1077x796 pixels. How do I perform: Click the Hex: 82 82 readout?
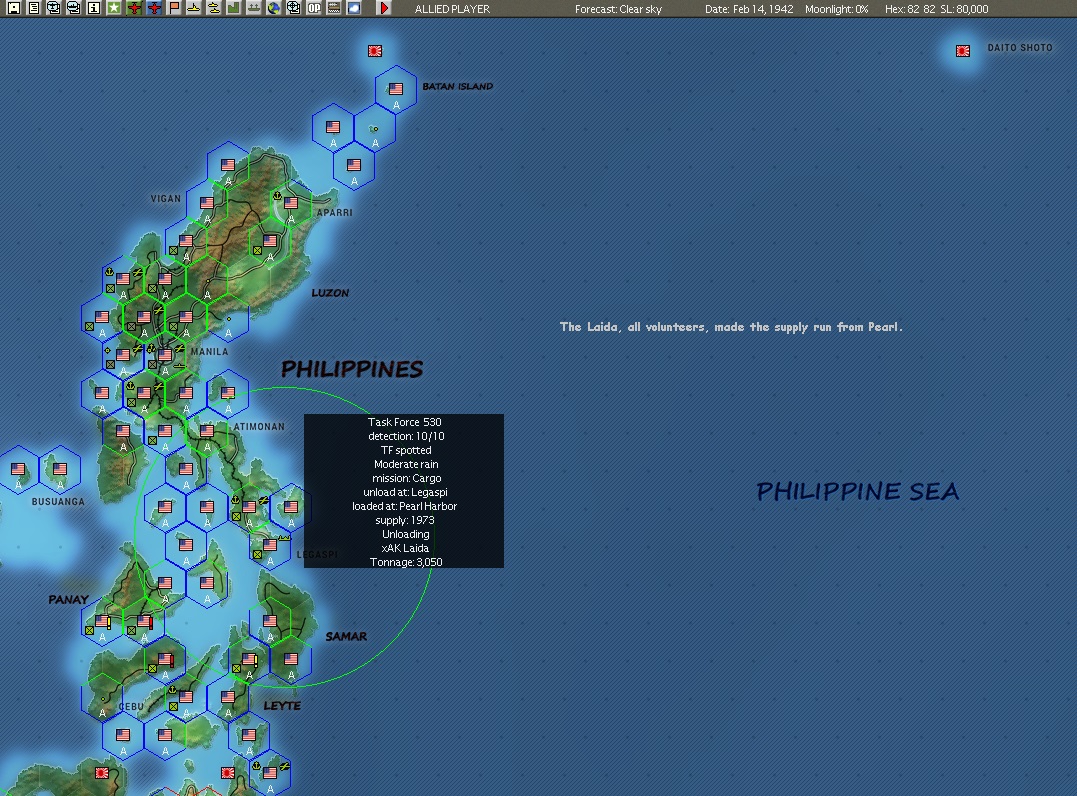[x=910, y=9]
